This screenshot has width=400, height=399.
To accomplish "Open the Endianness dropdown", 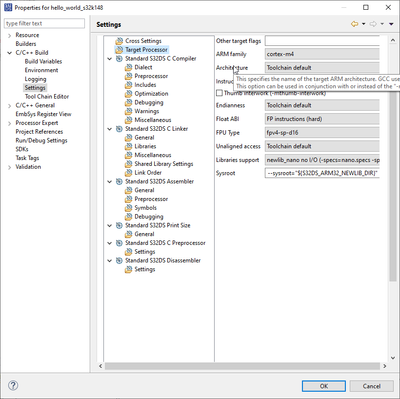I will pos(322,105).
